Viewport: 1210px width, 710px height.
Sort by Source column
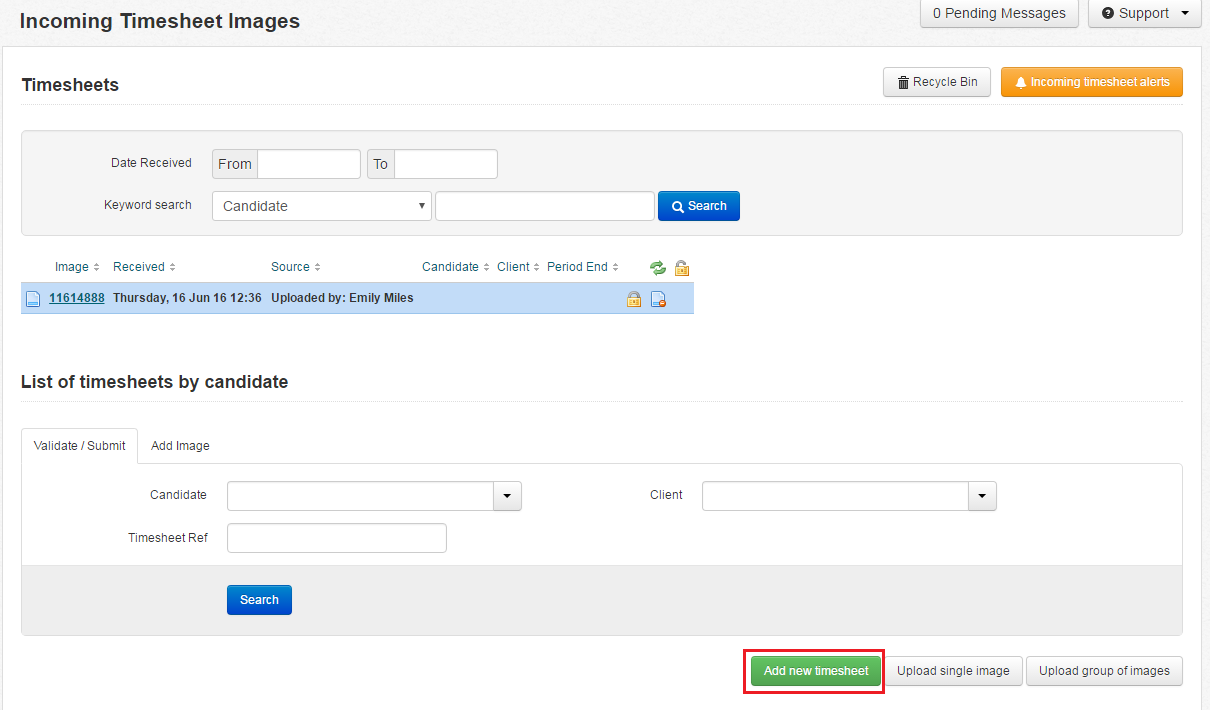pos(296,267)
